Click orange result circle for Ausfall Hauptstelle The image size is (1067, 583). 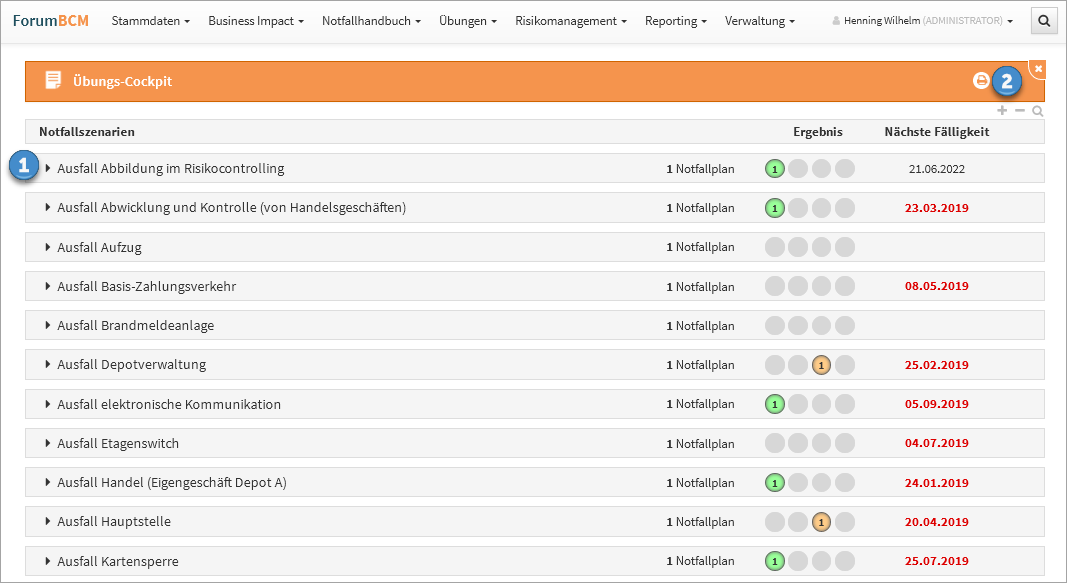click(821, 522)
